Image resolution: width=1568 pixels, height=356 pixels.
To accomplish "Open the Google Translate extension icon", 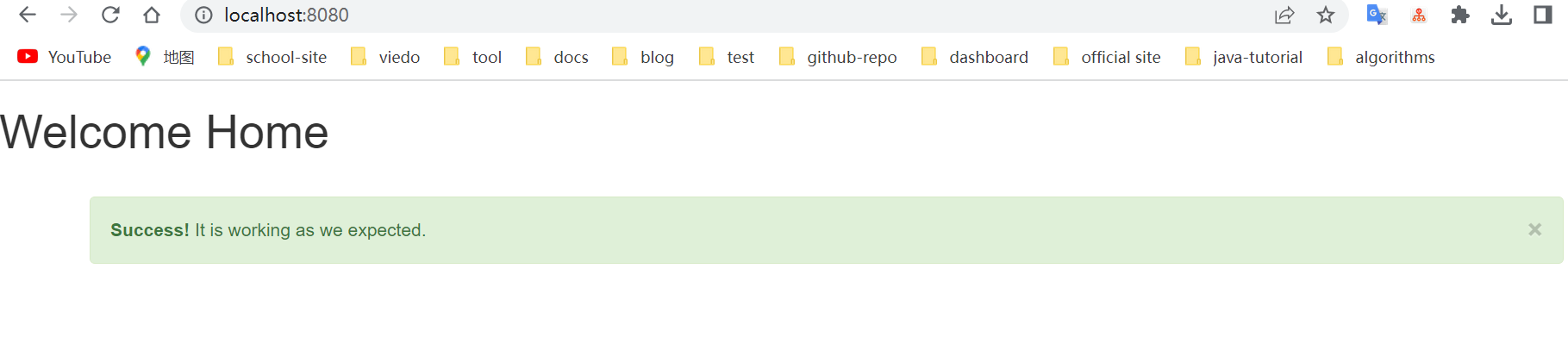I will tap(1377, 15).
